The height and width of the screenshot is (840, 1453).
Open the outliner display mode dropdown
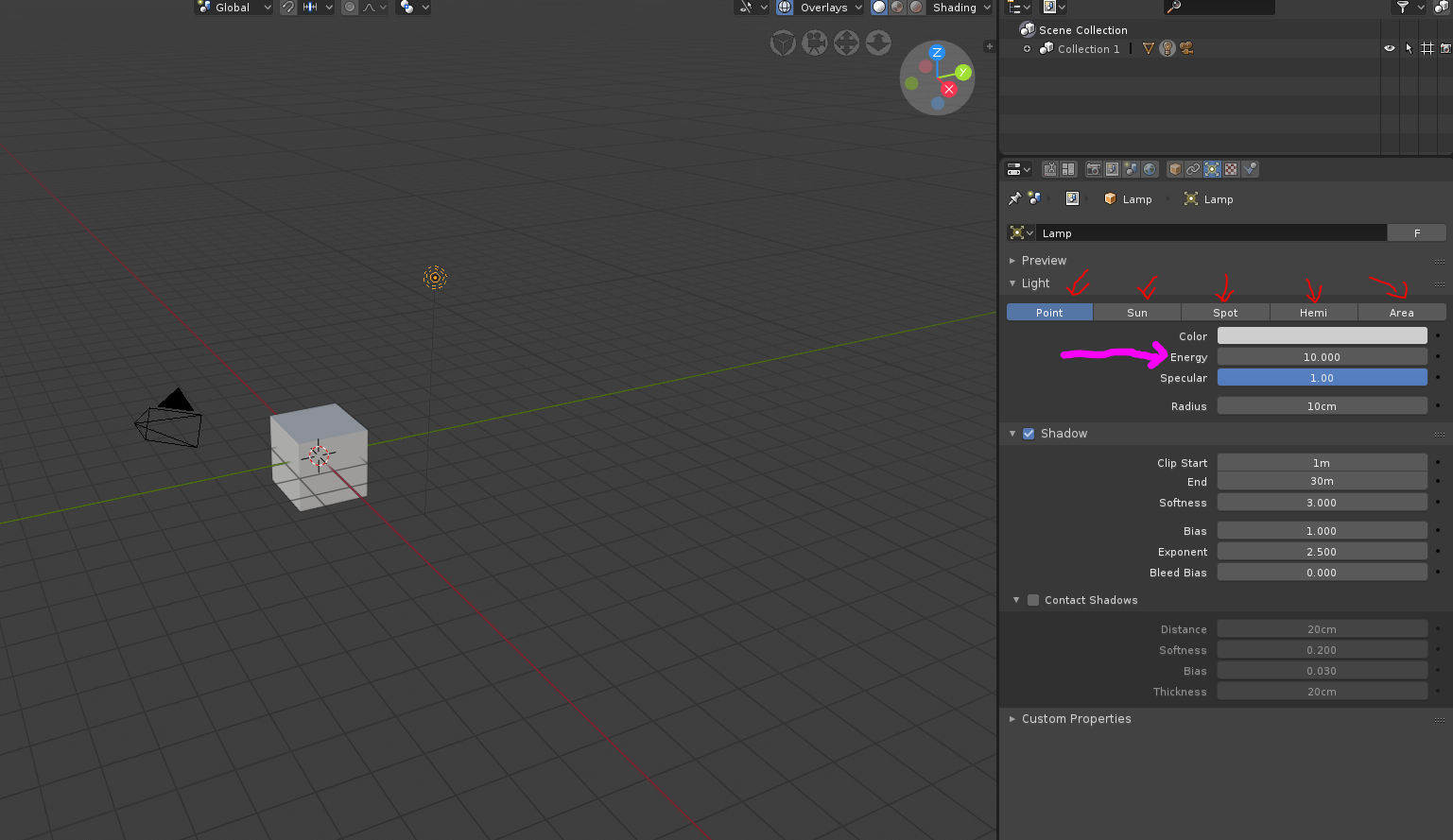pos(1053,8)
